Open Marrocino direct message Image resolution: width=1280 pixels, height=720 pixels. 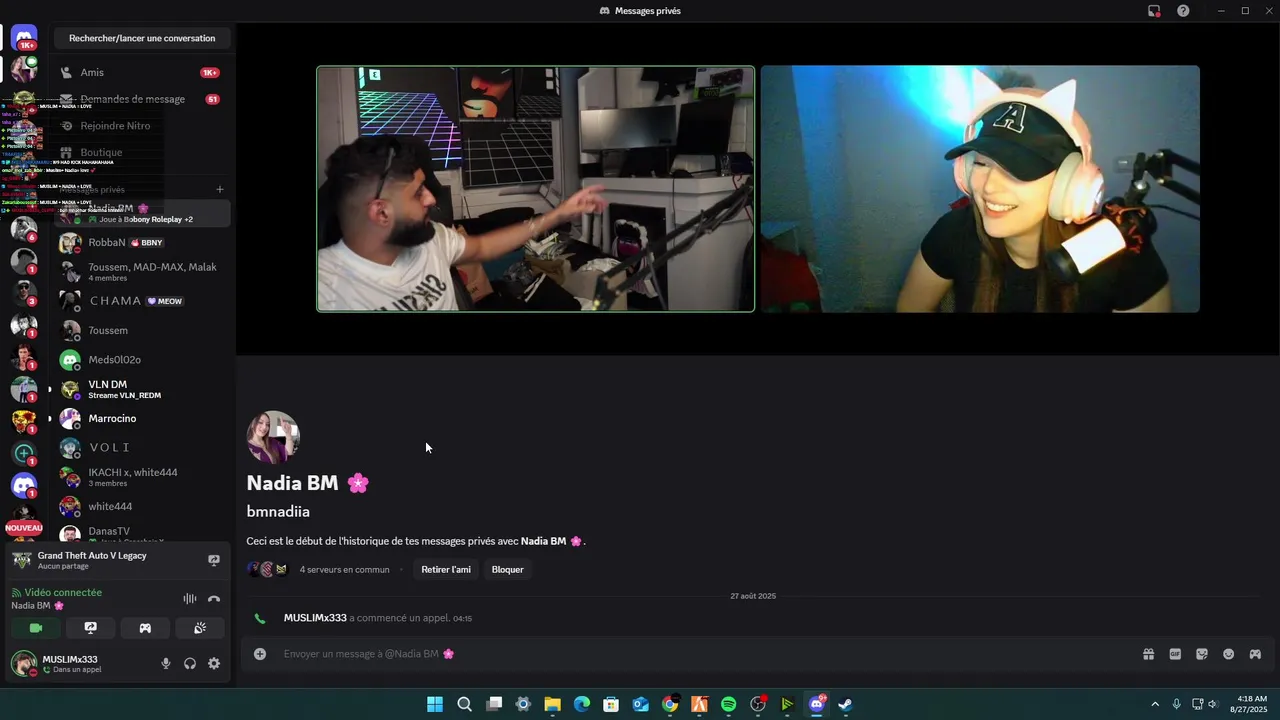click(142, 418)
